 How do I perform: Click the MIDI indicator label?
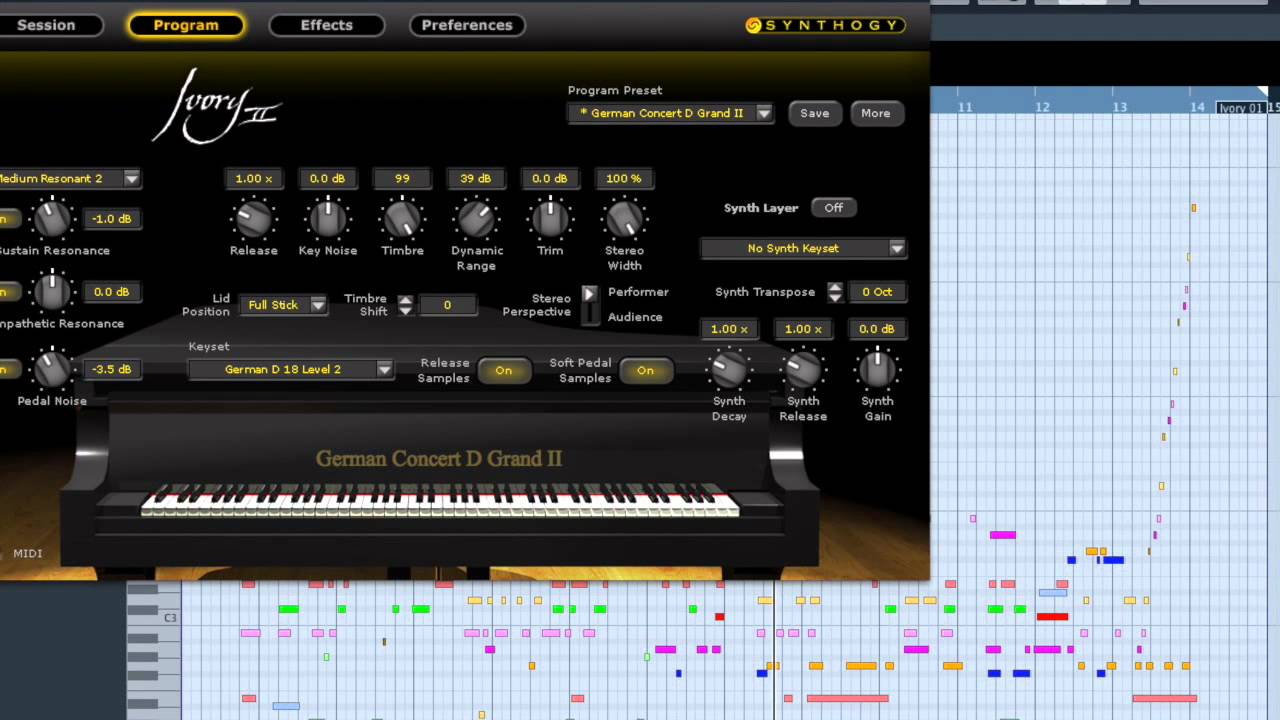[x=27, y=553]
